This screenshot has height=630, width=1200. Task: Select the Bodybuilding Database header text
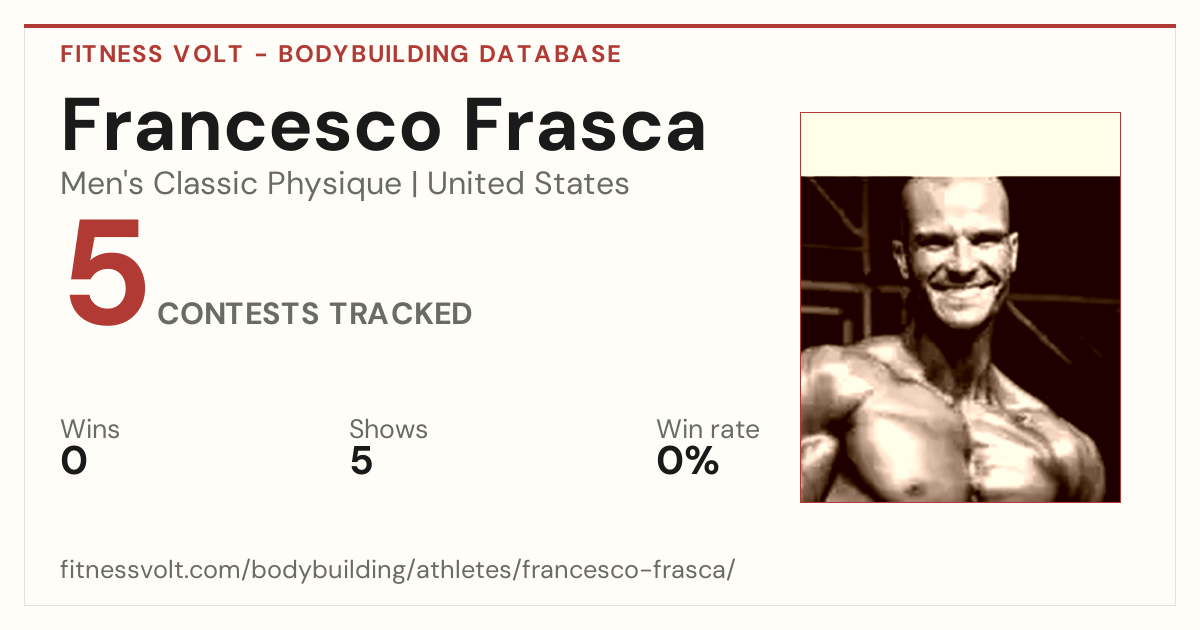click(450, 54)
